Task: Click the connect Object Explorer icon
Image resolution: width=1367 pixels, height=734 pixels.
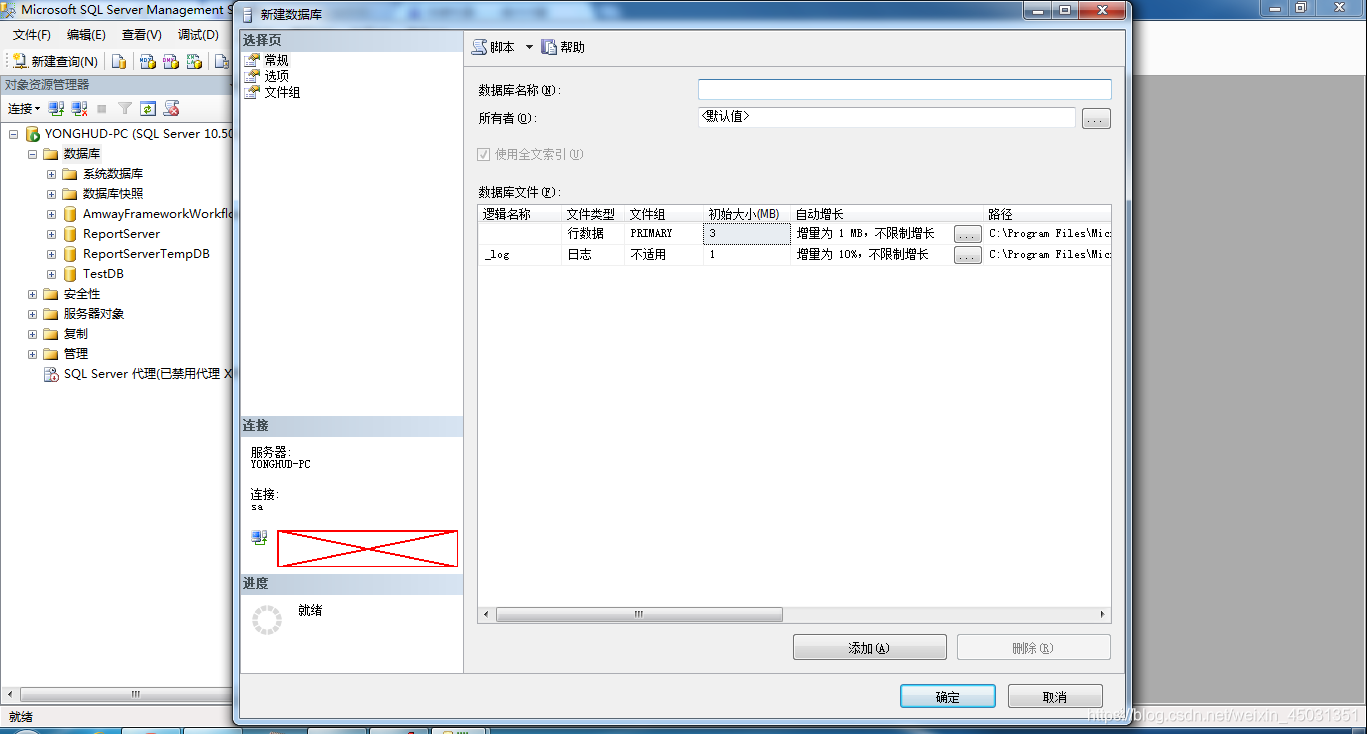Action: [57, 108]
